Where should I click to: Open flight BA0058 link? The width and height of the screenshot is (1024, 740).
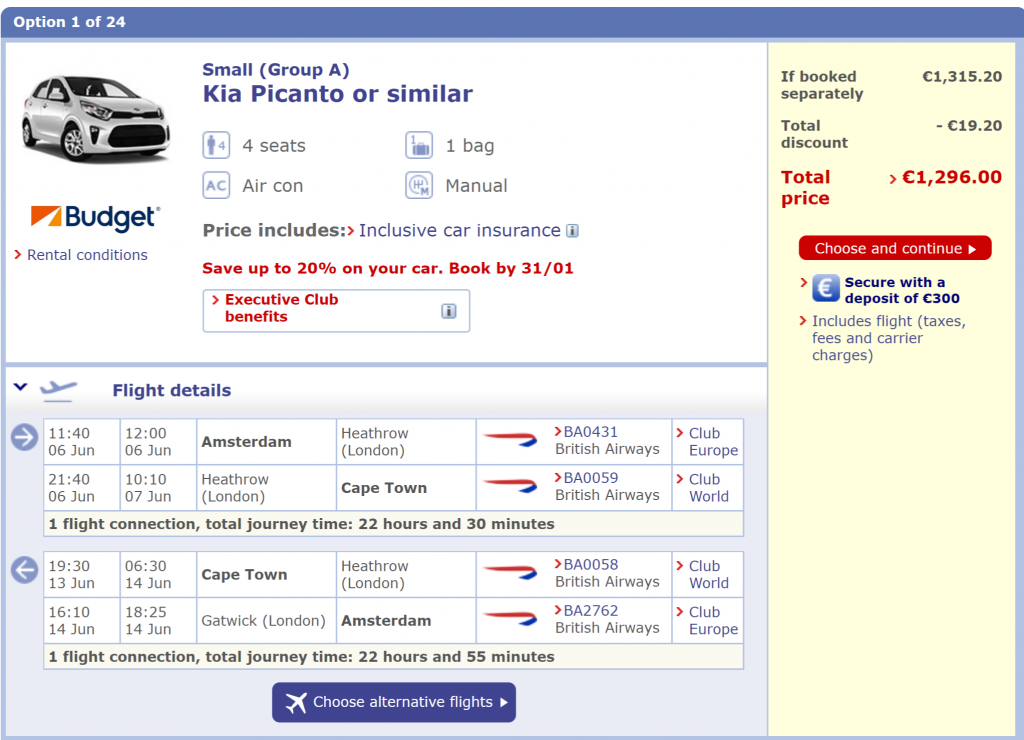click(x=590, y=564)
